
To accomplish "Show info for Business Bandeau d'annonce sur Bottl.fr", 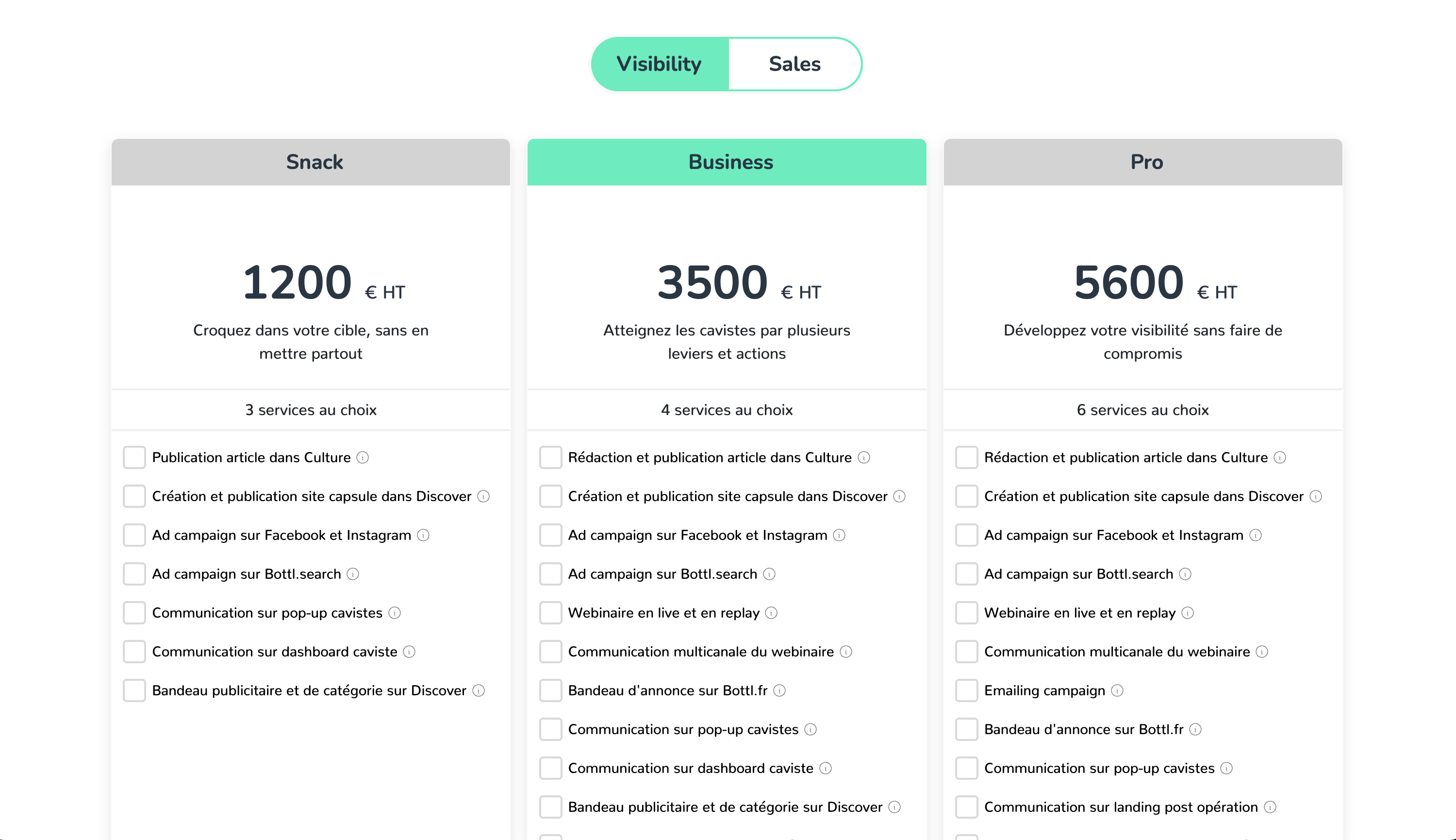I will tap(779, 690).
